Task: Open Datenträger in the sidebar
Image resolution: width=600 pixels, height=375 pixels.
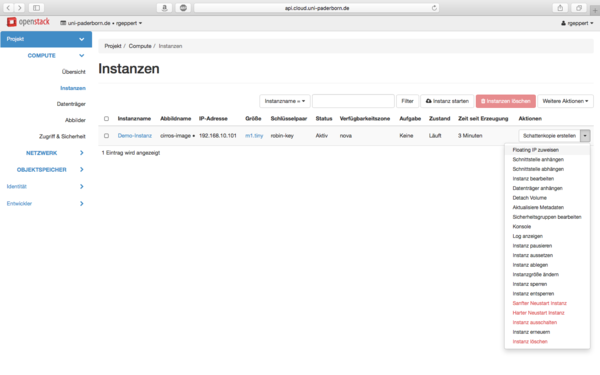Action: [x=71, y=104]
